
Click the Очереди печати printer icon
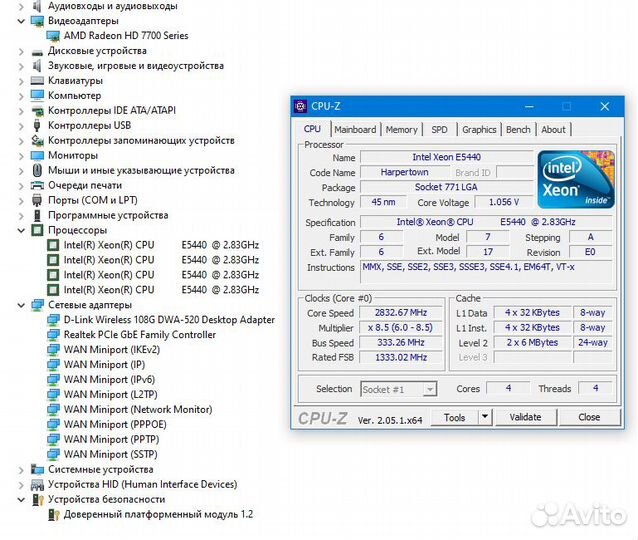[x=37, y=186]
